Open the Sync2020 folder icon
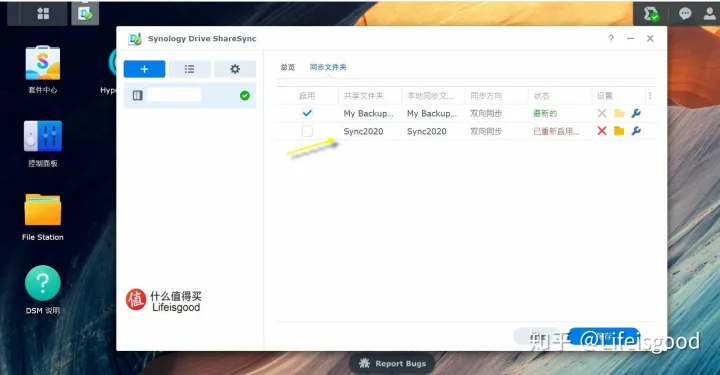720x375 pixels. (619, 131)
